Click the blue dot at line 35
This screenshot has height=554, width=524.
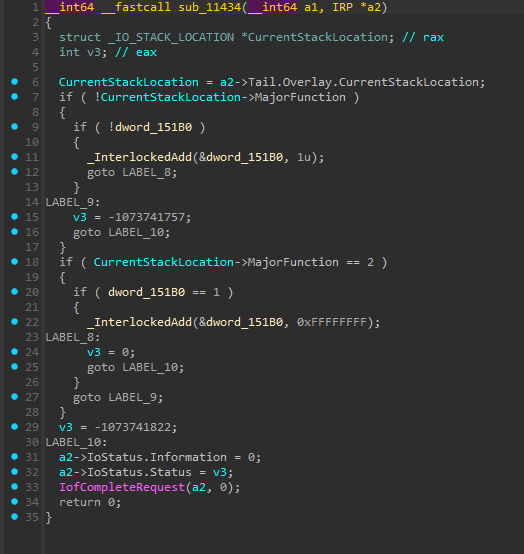click(x=14, y=517)
